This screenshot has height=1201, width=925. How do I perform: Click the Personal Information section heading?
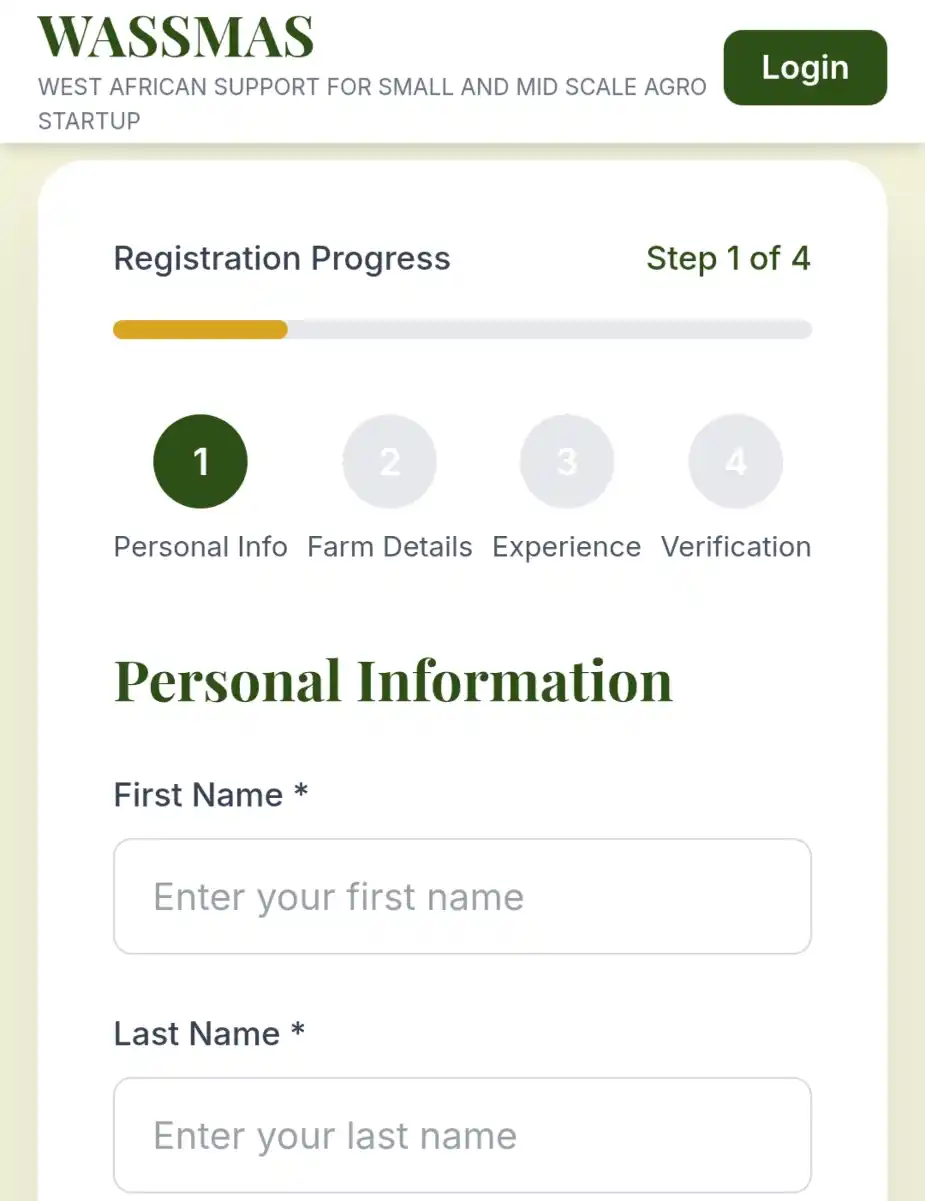(393, 681)
